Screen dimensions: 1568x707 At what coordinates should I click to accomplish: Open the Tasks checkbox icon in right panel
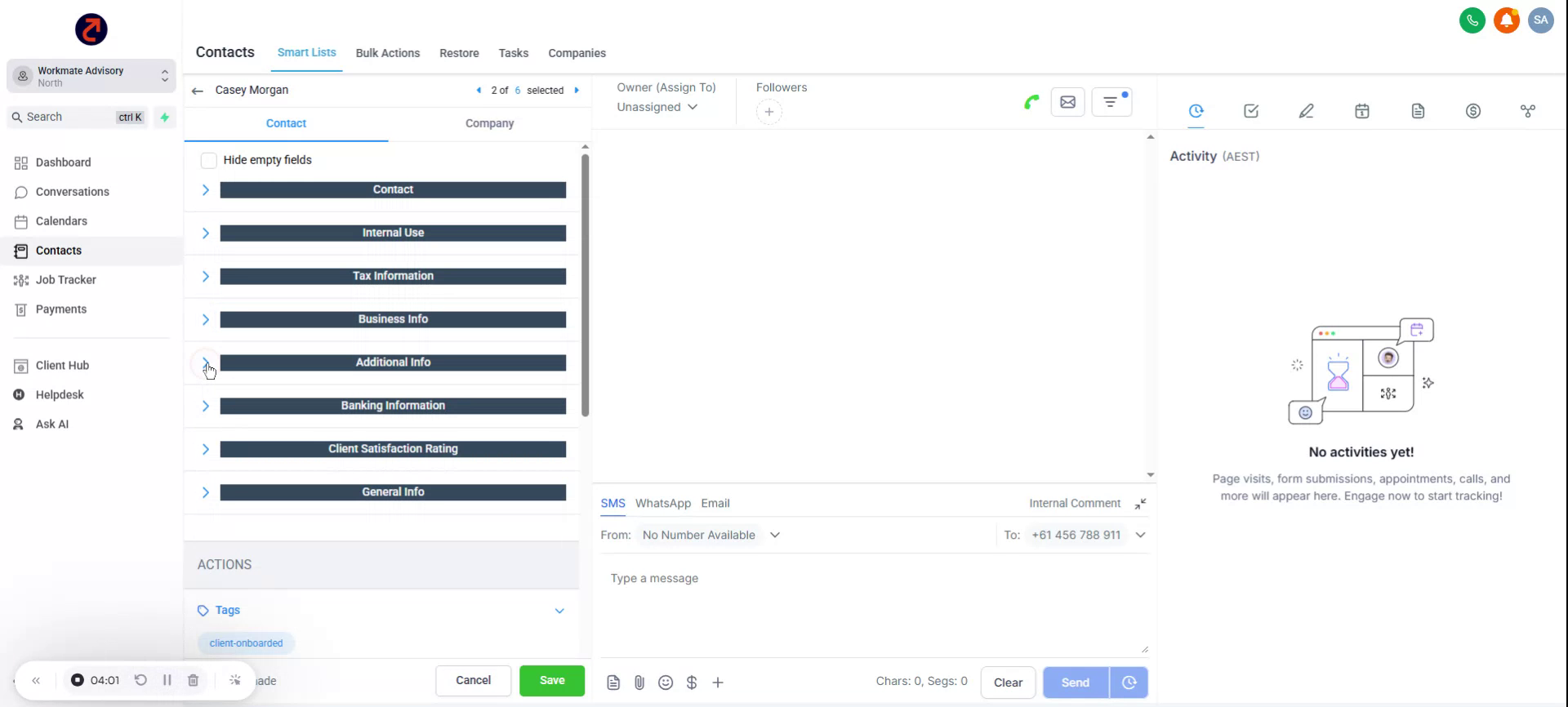pos(1251,111)
